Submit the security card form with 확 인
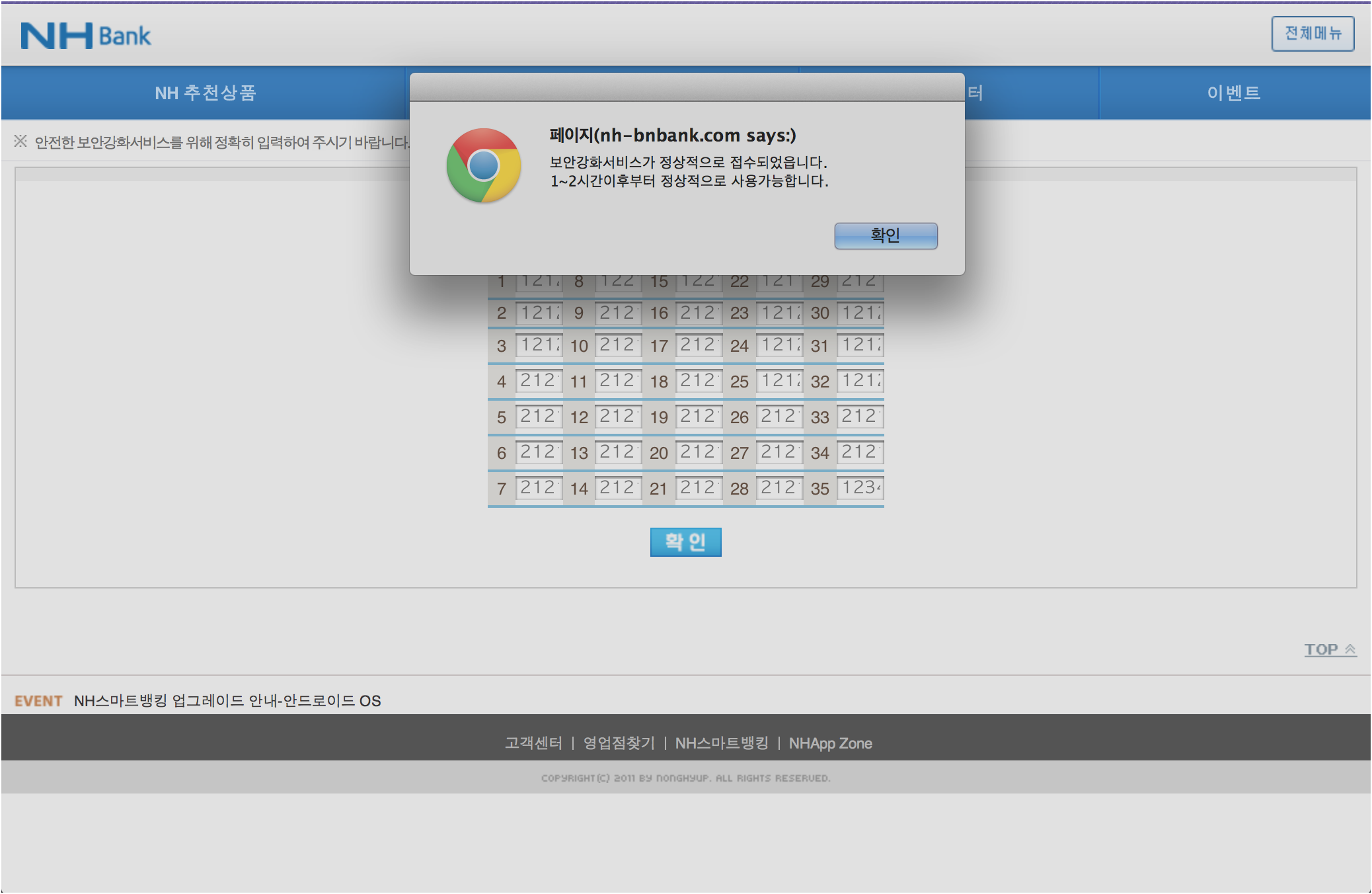Image resolution: width=1372 pixels, height=894 pixels. pos(685,542)
